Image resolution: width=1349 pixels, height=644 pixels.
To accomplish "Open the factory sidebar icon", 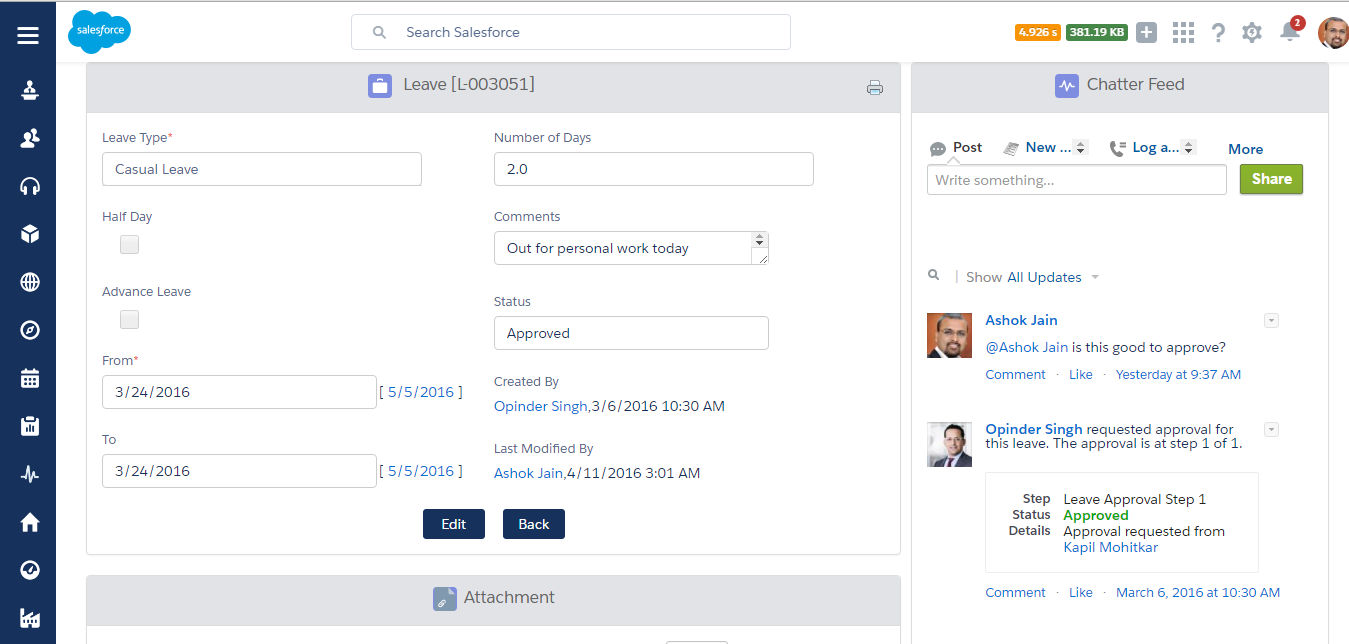I will 30,618.
